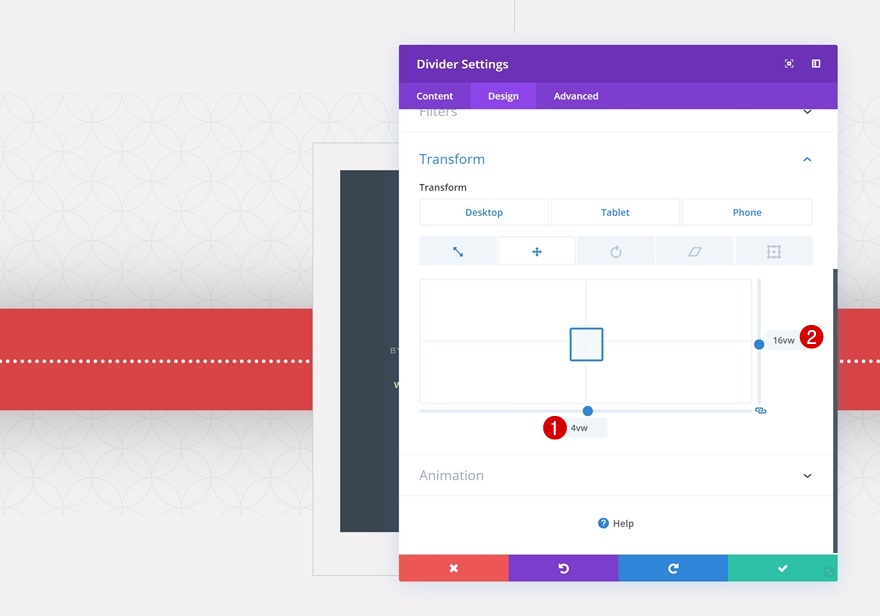Screen dimensions: 880x616
Task: Click the Help question mark icon
Action: pyautogui.click(x=603, y=523)
